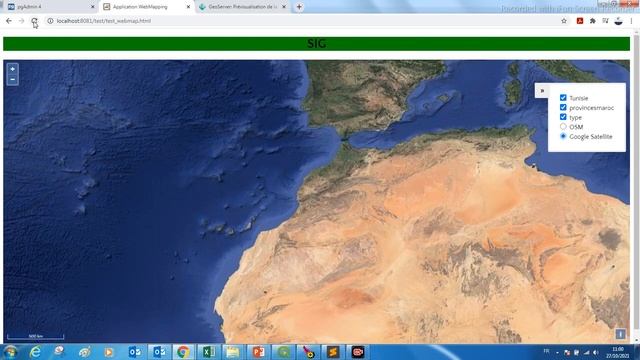Open media player from taskbar
Viewport: 640px width, 360px height.
click(109, 352)
